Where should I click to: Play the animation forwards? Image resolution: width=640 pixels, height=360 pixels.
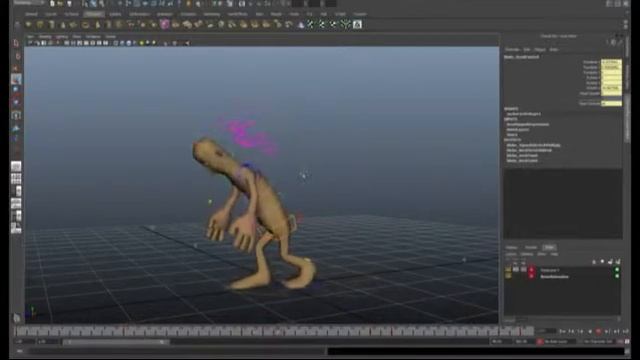tap(599, 331)
